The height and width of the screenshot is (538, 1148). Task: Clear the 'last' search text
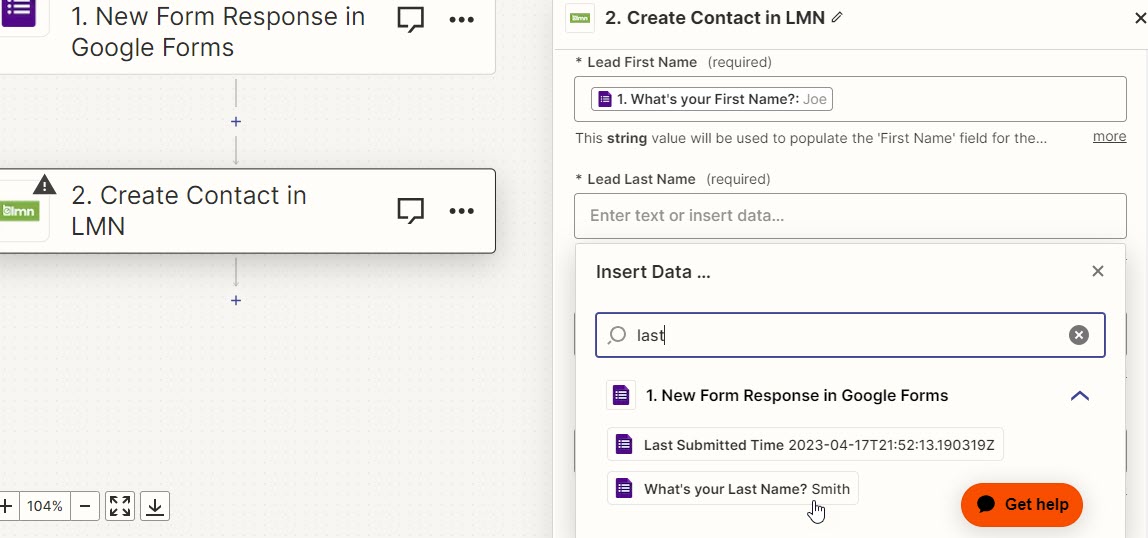click(x=1078, y=335)
